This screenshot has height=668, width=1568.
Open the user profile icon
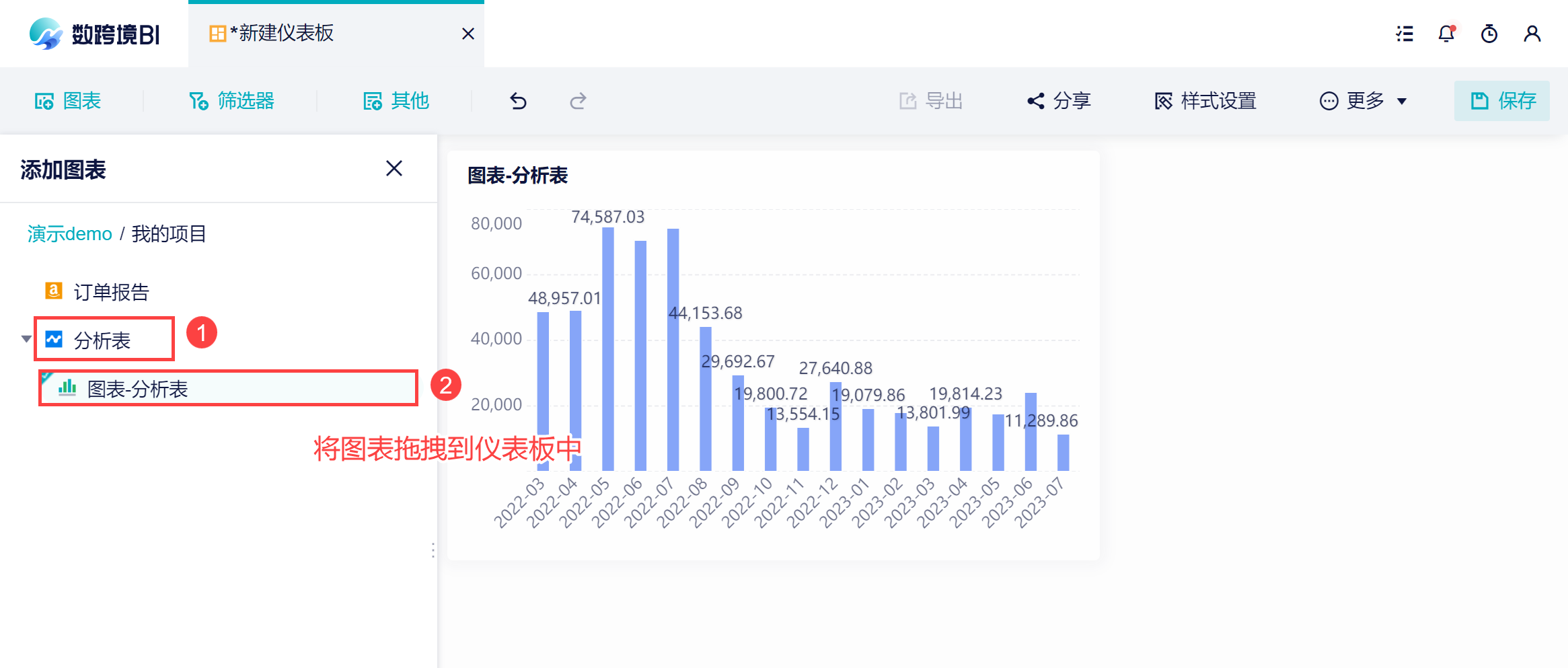[x=1532, y=34]
